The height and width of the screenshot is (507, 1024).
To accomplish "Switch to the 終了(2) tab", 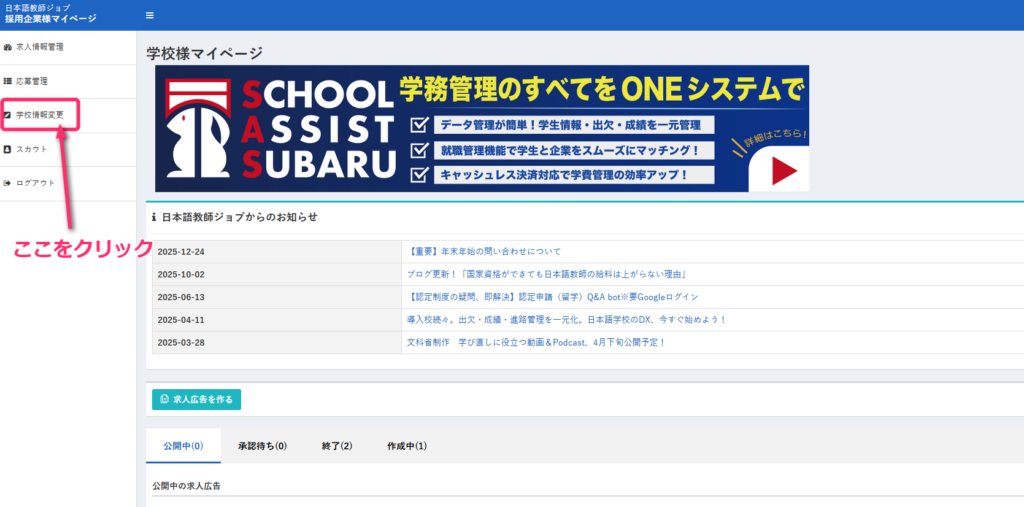I will point(337,446).
